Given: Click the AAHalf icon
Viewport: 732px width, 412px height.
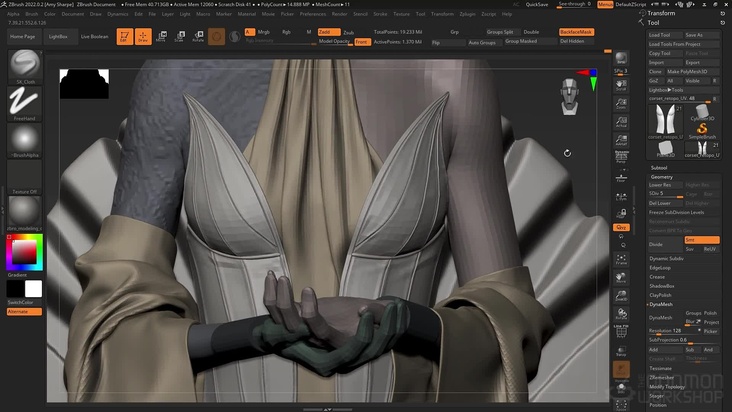Looking at the screenshot, I should coord(621,140).
